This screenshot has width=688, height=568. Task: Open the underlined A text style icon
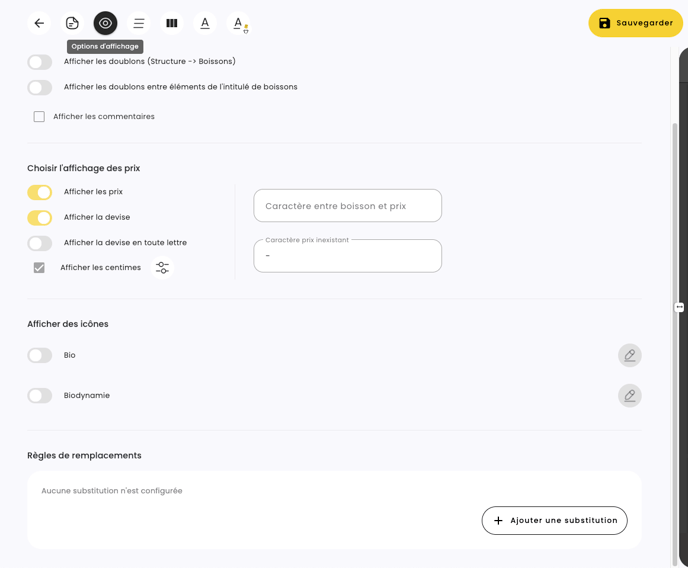click(205, 23)
